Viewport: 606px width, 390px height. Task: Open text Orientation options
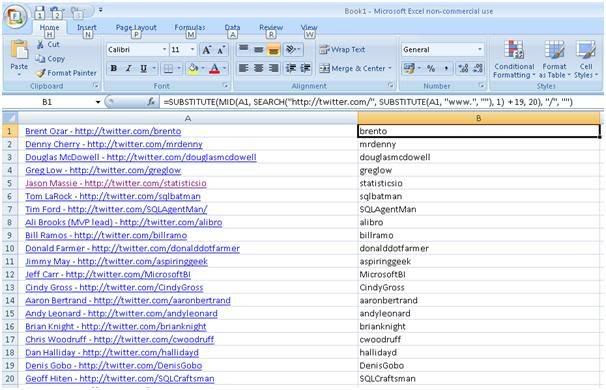pos(293,49)
